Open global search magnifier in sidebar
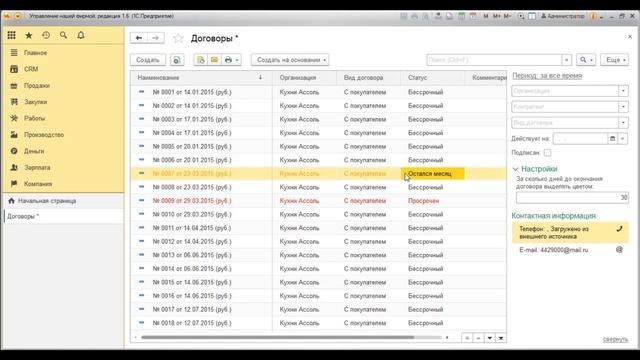This screenshot has height=360, width=640. (63, 36)
